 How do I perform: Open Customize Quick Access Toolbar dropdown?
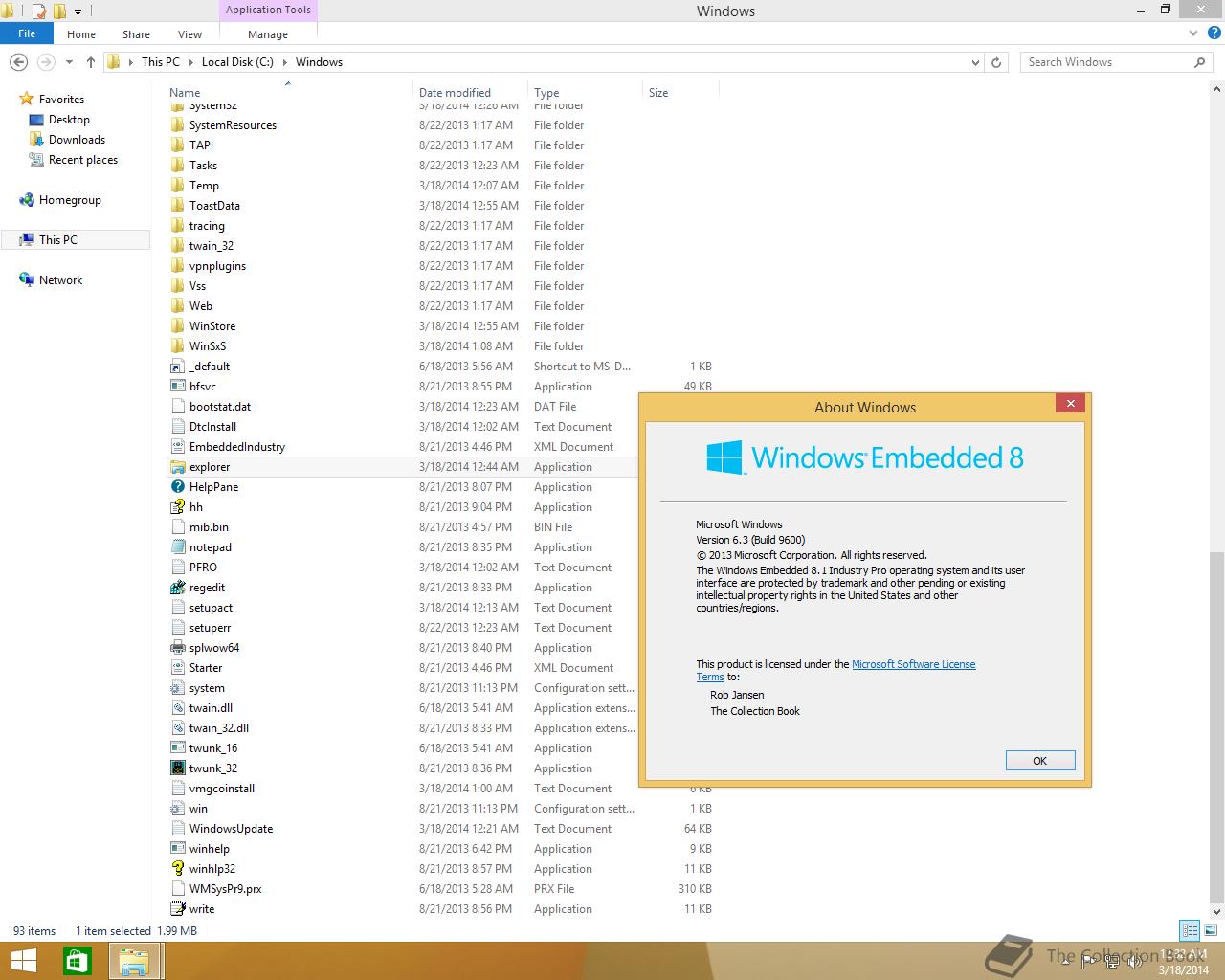78,12
